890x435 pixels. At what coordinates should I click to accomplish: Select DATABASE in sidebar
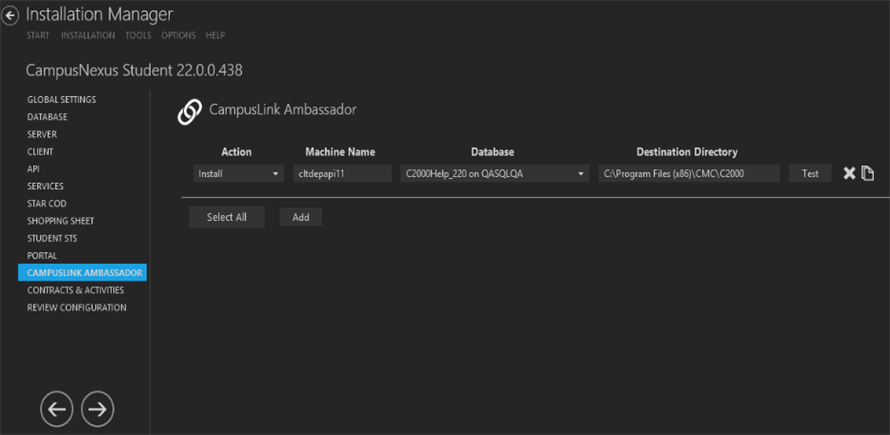[x=47, y=117]
